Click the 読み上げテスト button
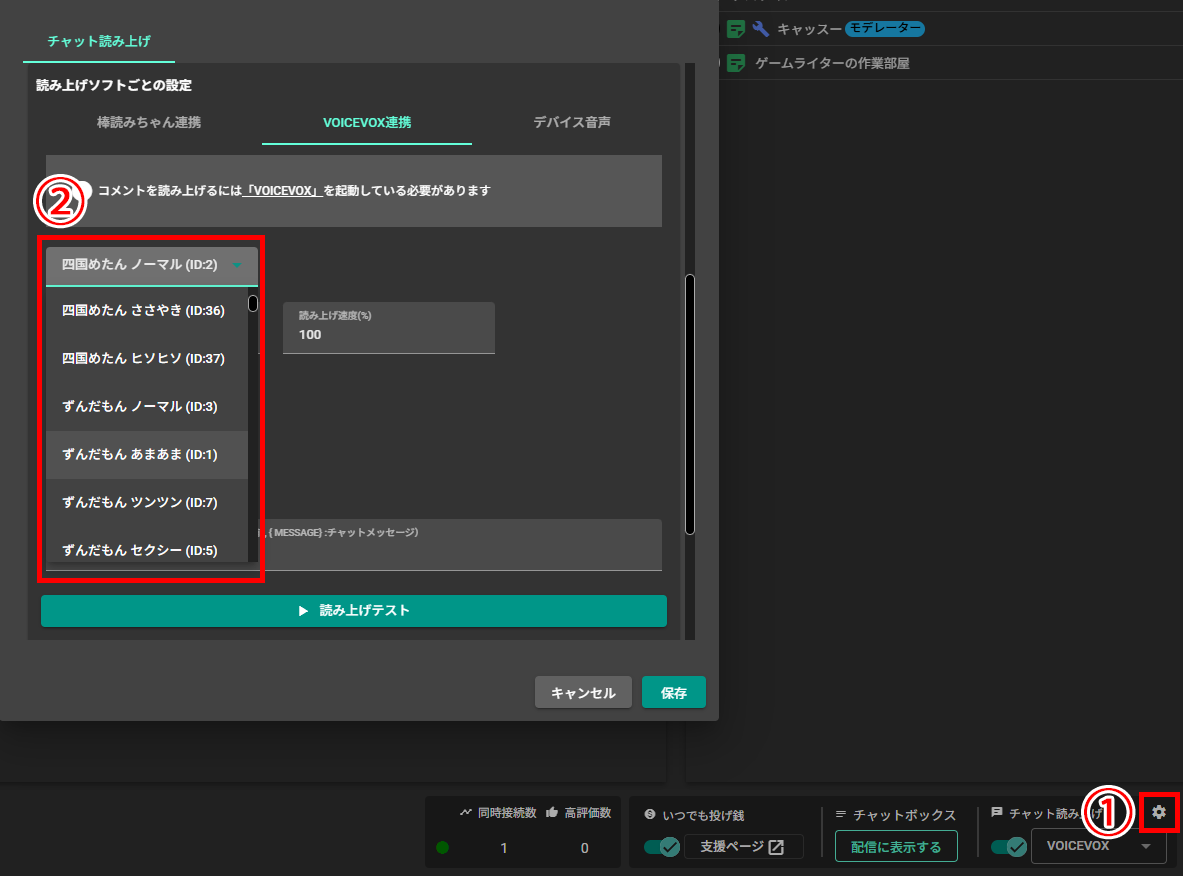1183x876 pixels. tap(354, 610)
